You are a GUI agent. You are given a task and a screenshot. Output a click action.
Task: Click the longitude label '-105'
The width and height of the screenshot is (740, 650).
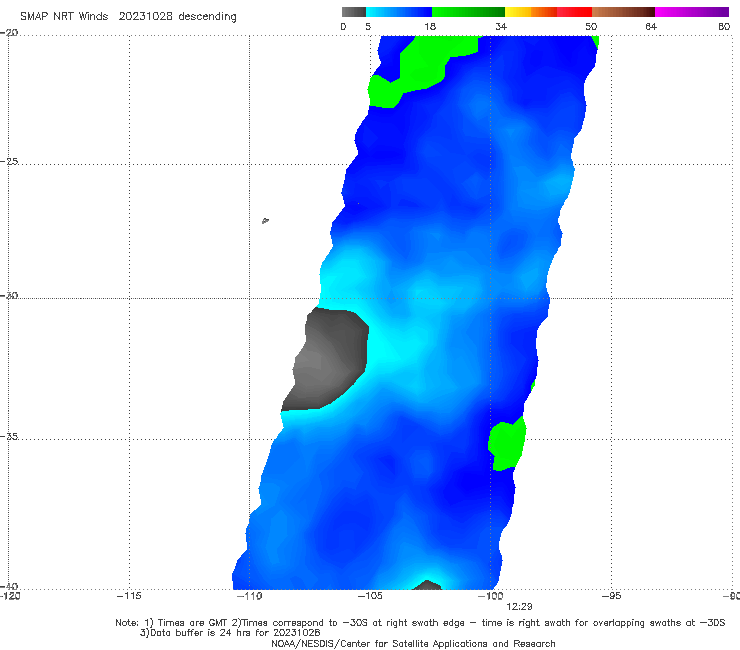(x=370, y=596)
